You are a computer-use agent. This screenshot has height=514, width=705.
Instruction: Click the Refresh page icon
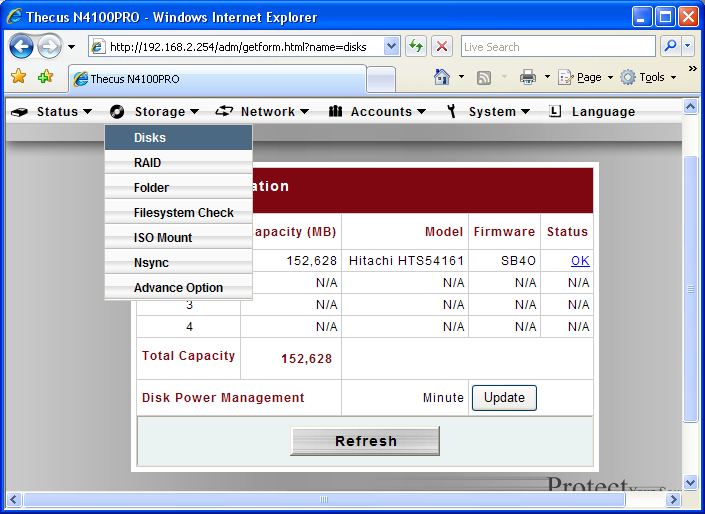(416, 47)
